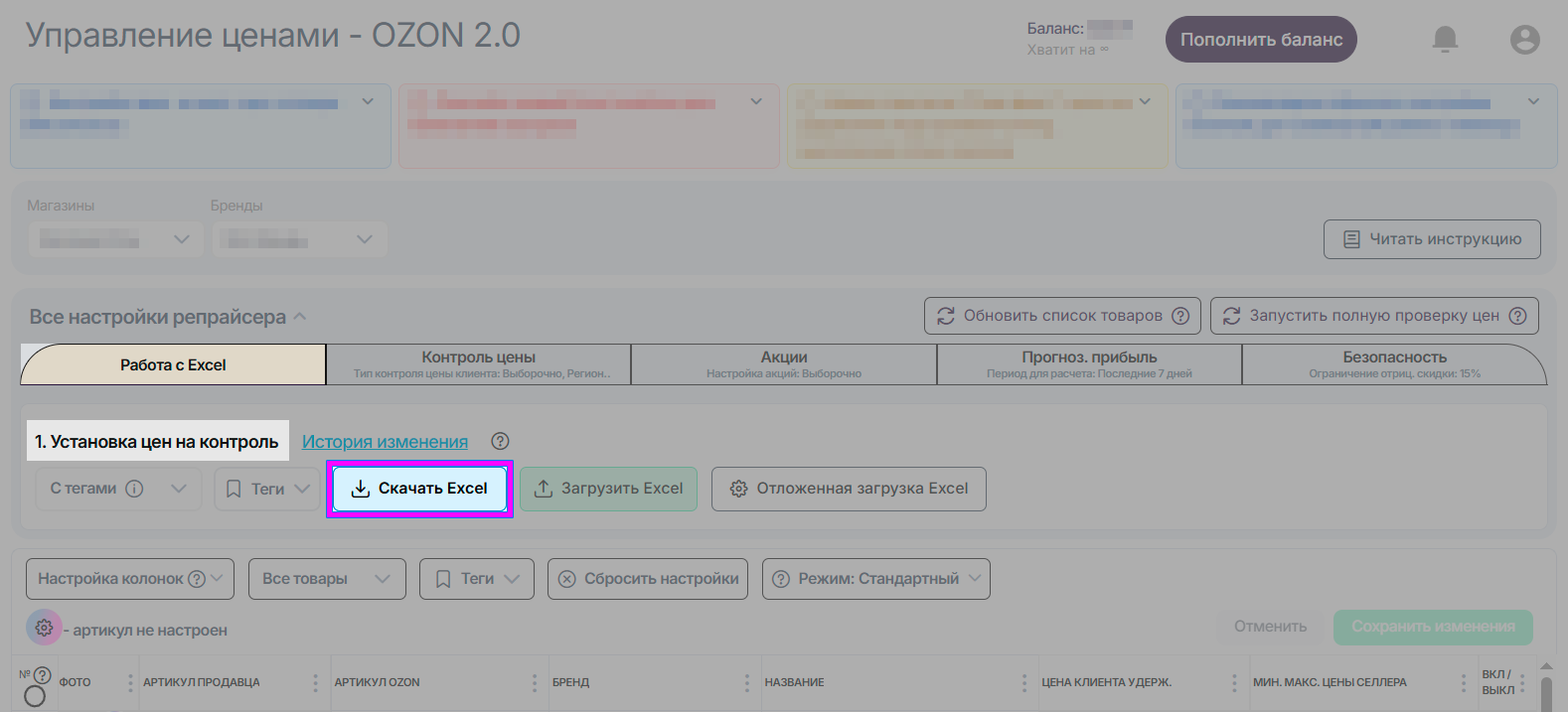Open ФОТО column menu dots
1568x712 pixels.
pos(130,683)
